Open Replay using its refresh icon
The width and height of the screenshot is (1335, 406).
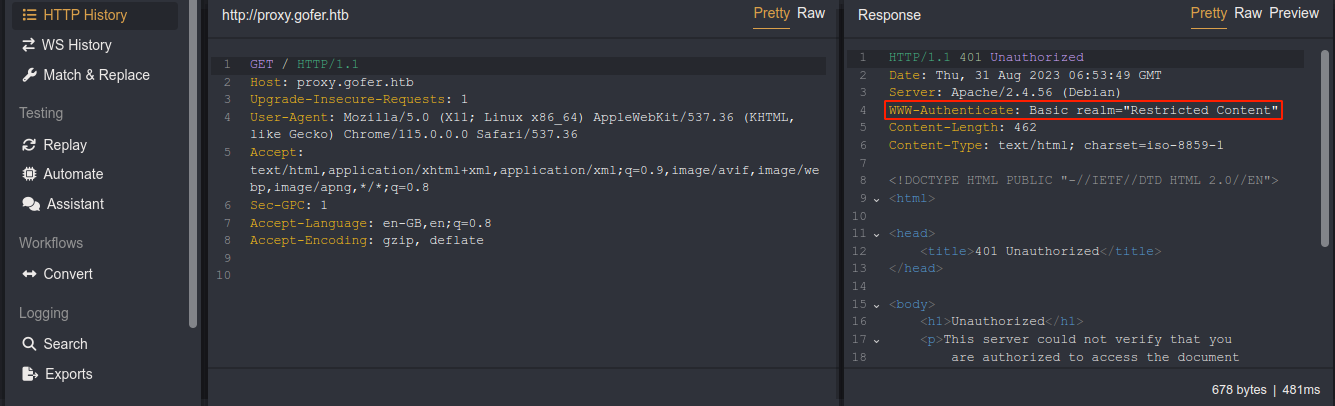(x=28, y=145)
